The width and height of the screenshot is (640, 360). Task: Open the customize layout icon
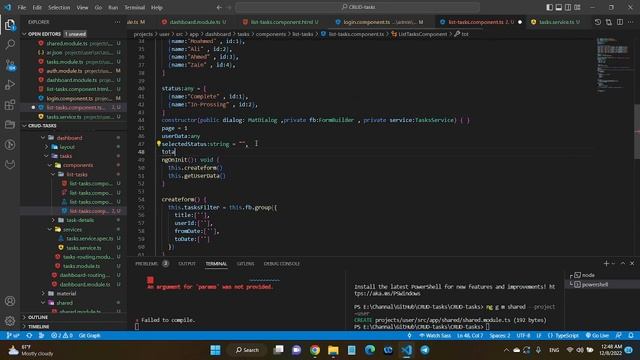(x=577, y=7)
